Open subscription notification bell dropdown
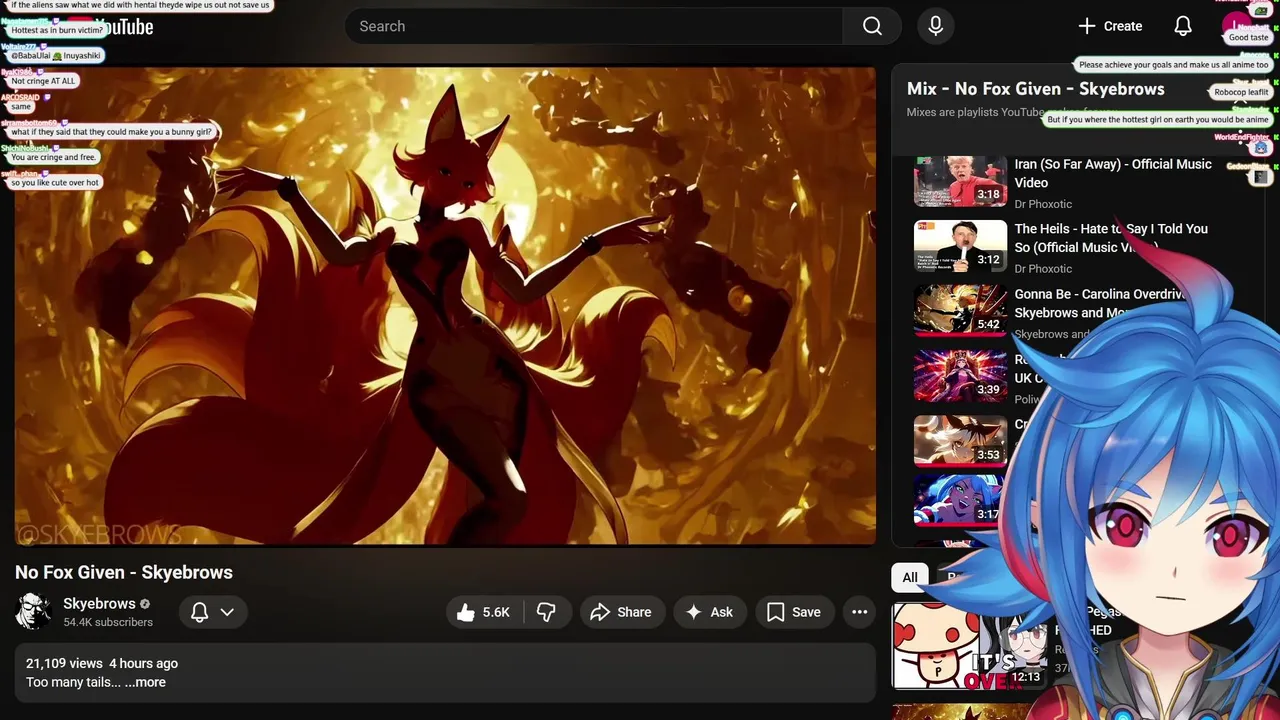Viewport: 1280px width, 720px height. (213, 612)
